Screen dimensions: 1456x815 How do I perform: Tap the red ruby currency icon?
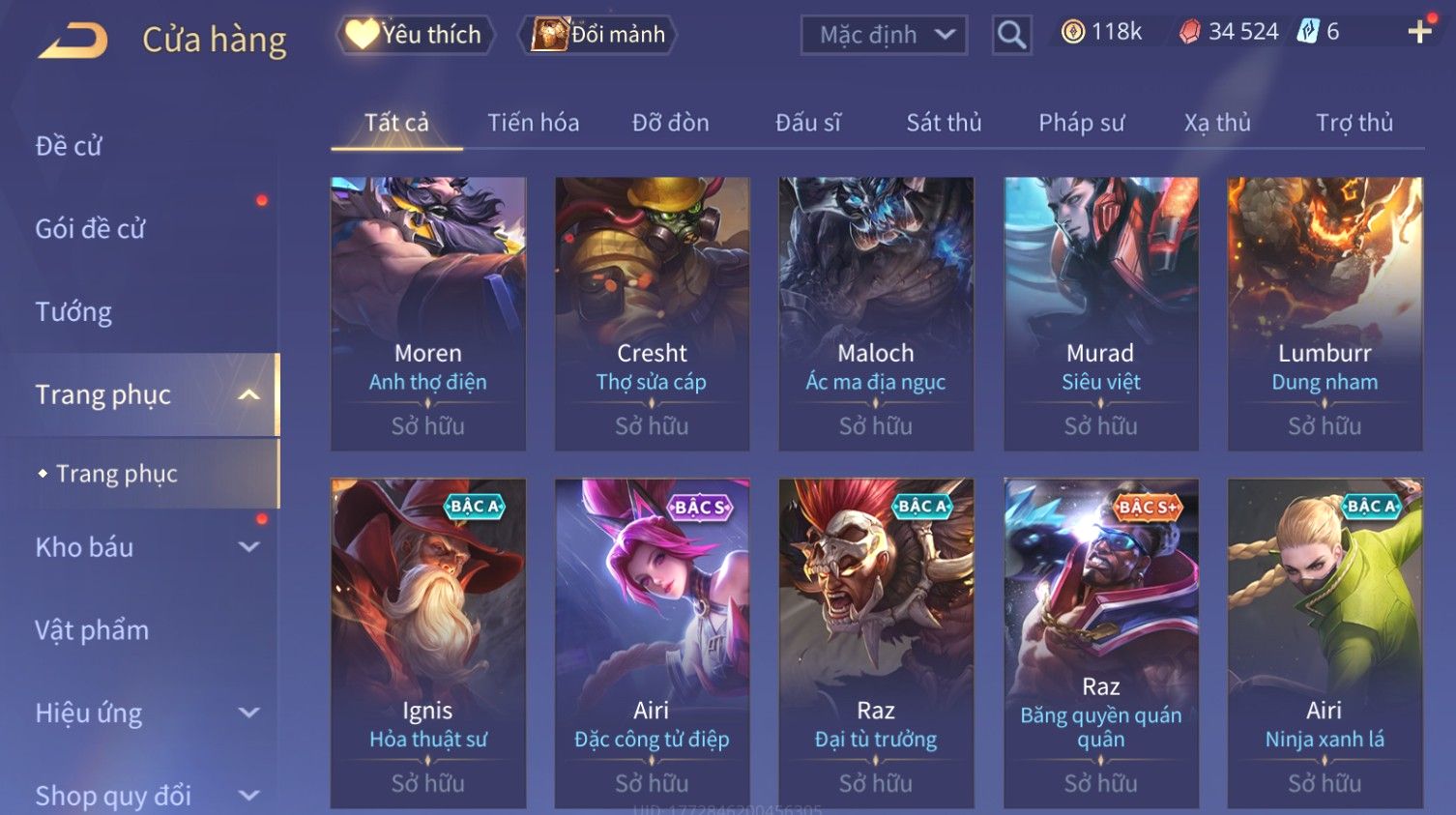click(x=1189, y=32)
